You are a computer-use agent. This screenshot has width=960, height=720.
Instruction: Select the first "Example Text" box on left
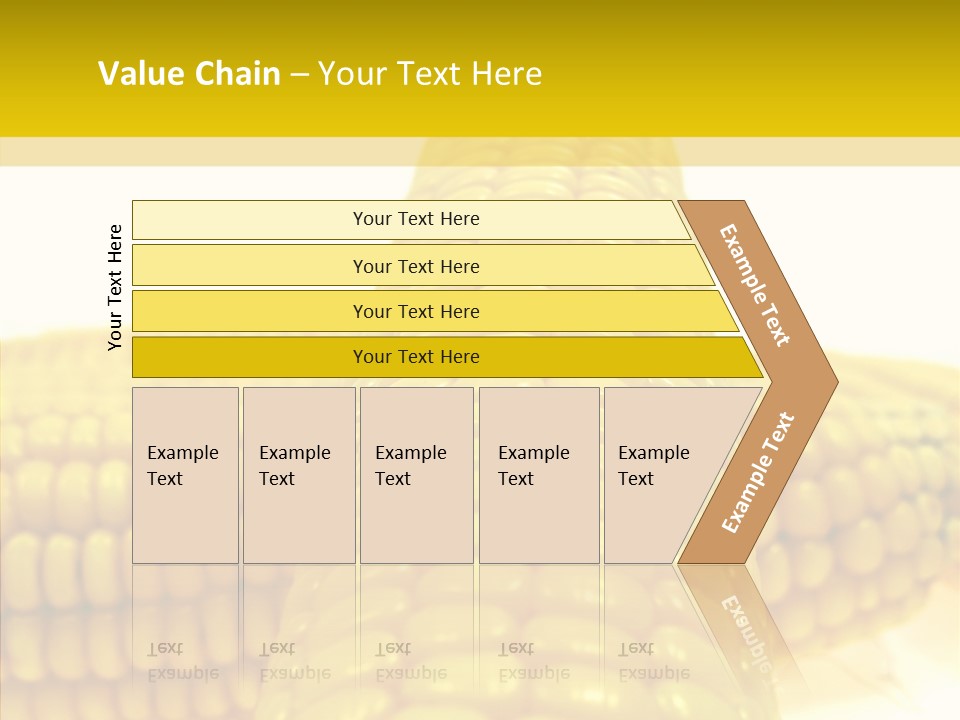click(x=185, y=475)
